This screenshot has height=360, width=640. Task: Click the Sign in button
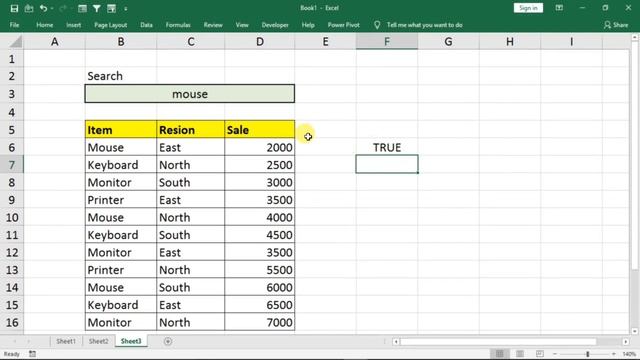[x=528, y=8]
